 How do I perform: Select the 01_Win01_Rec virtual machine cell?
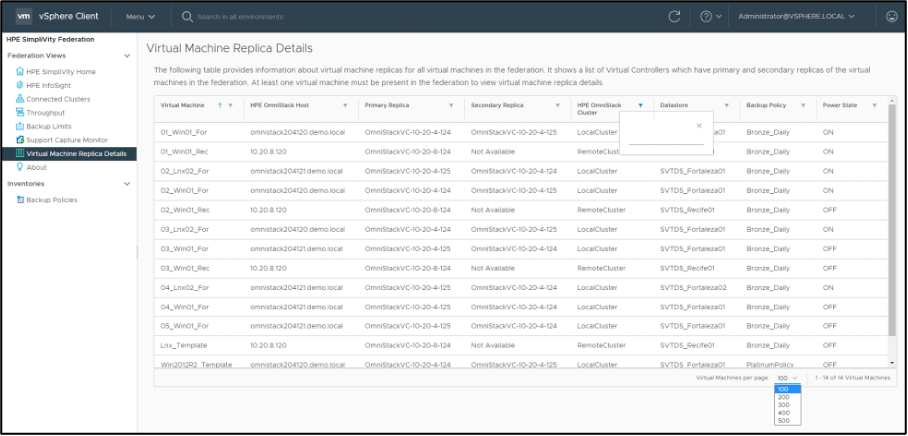point(184,152)
